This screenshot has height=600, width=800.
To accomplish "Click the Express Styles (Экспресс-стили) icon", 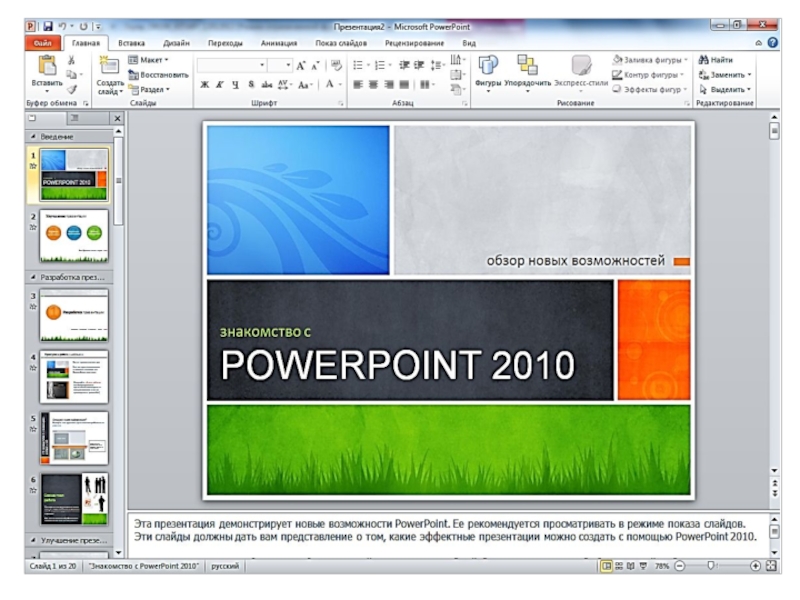I will (x=581, y=66).
